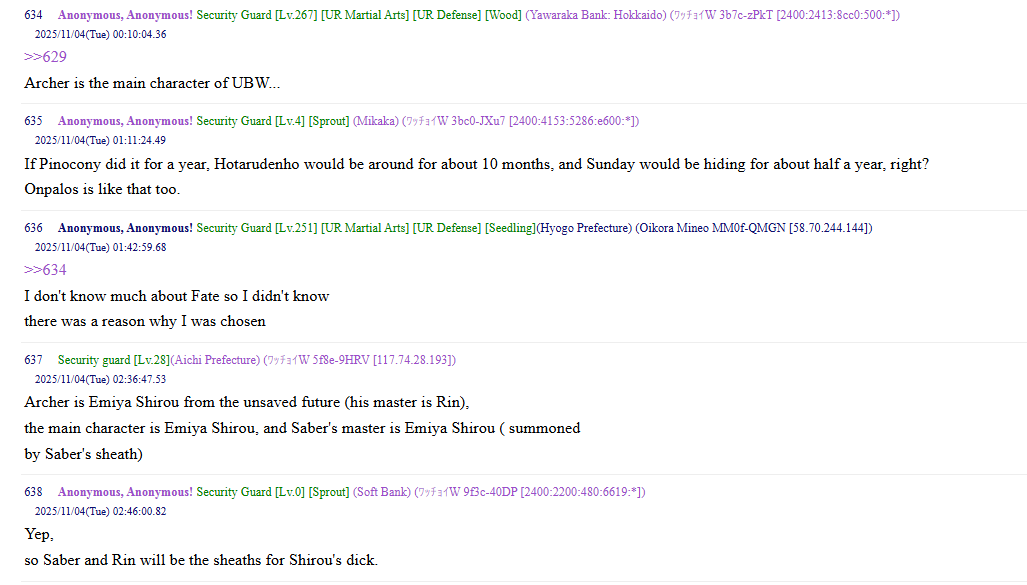Click line starting 'If Pinocony did it for a year'
Image resolution: width=1027 pixels, height=585 pixels.
click(477, 164)
